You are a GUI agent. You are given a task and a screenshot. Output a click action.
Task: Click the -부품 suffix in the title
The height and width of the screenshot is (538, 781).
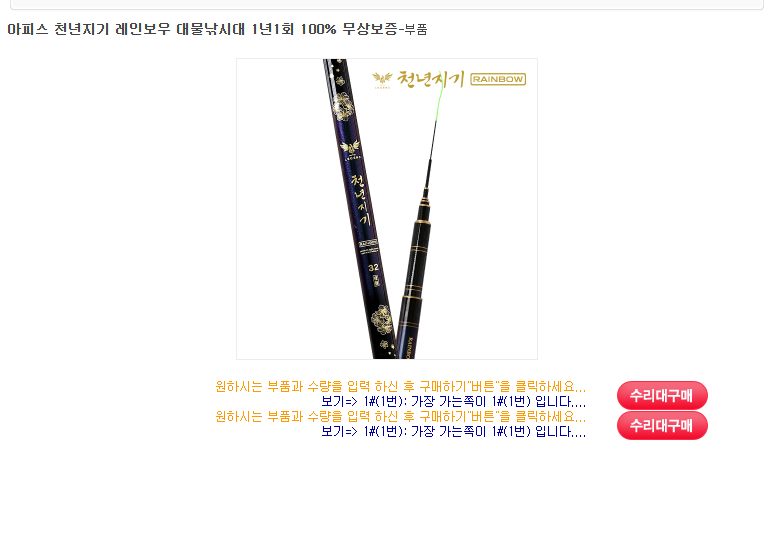[x=413, y=29]
